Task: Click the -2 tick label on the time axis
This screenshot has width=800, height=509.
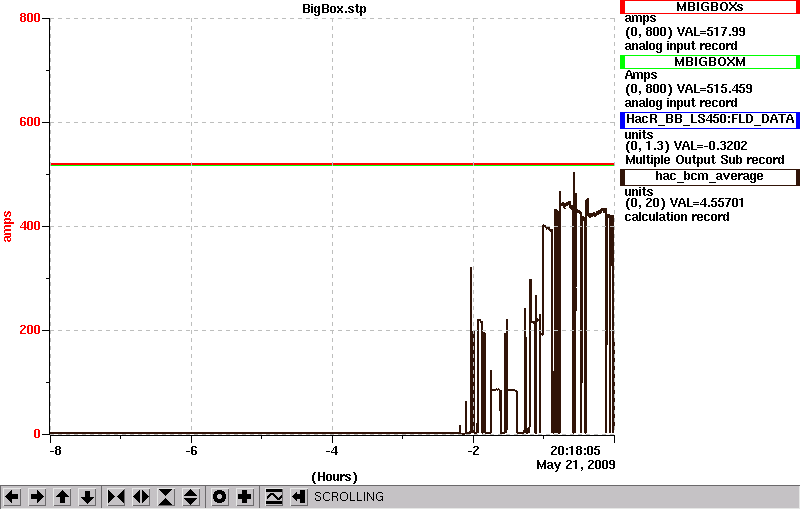Action: 473,451
